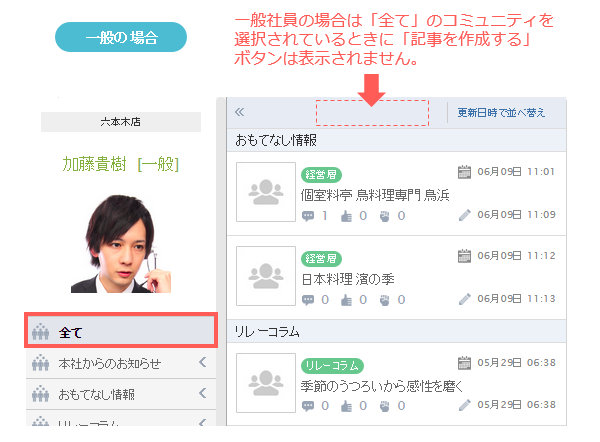600x442 pixels.
Task: Click people icon beside おもてなし情報 in sidebar
Action: [x=41, y=393]
